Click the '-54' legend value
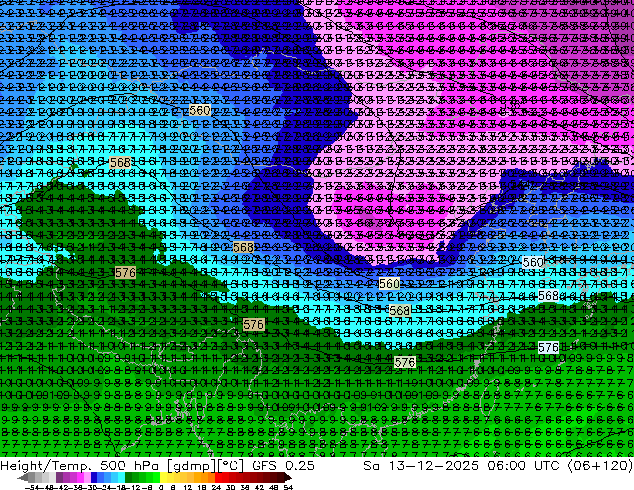634x490 pixels. pyautogui.click(x=32, y=487)
